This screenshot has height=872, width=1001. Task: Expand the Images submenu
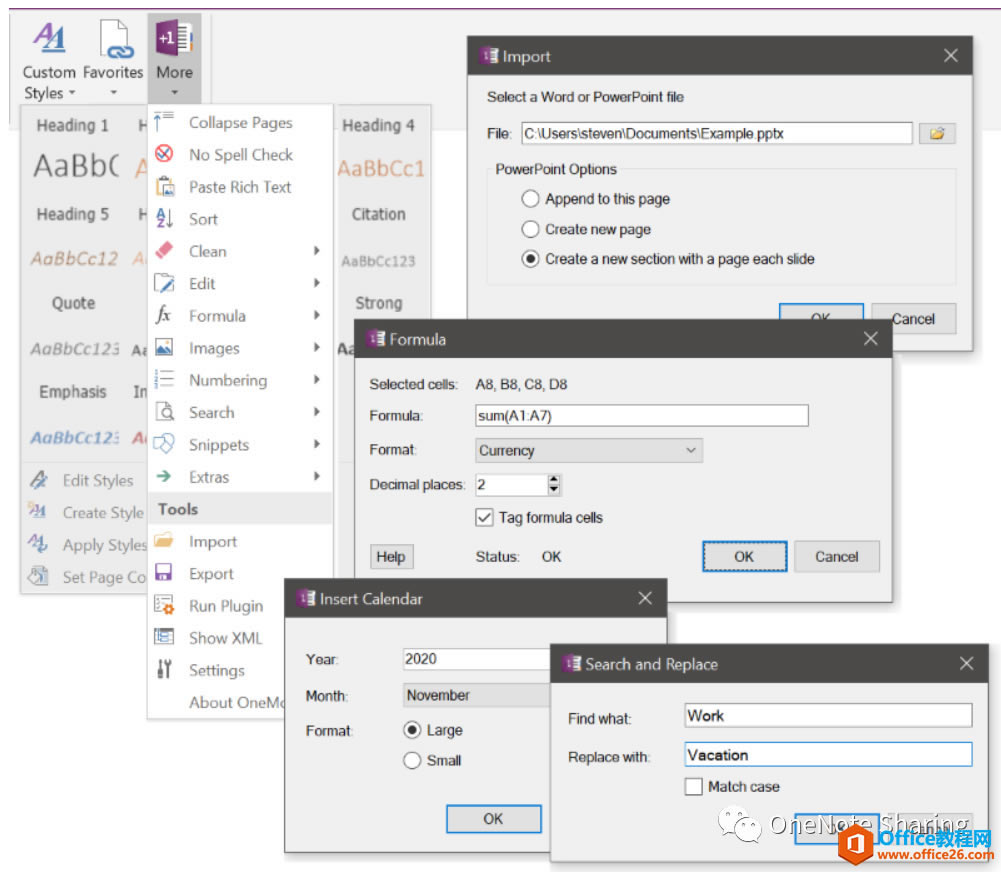pos(214,348)
